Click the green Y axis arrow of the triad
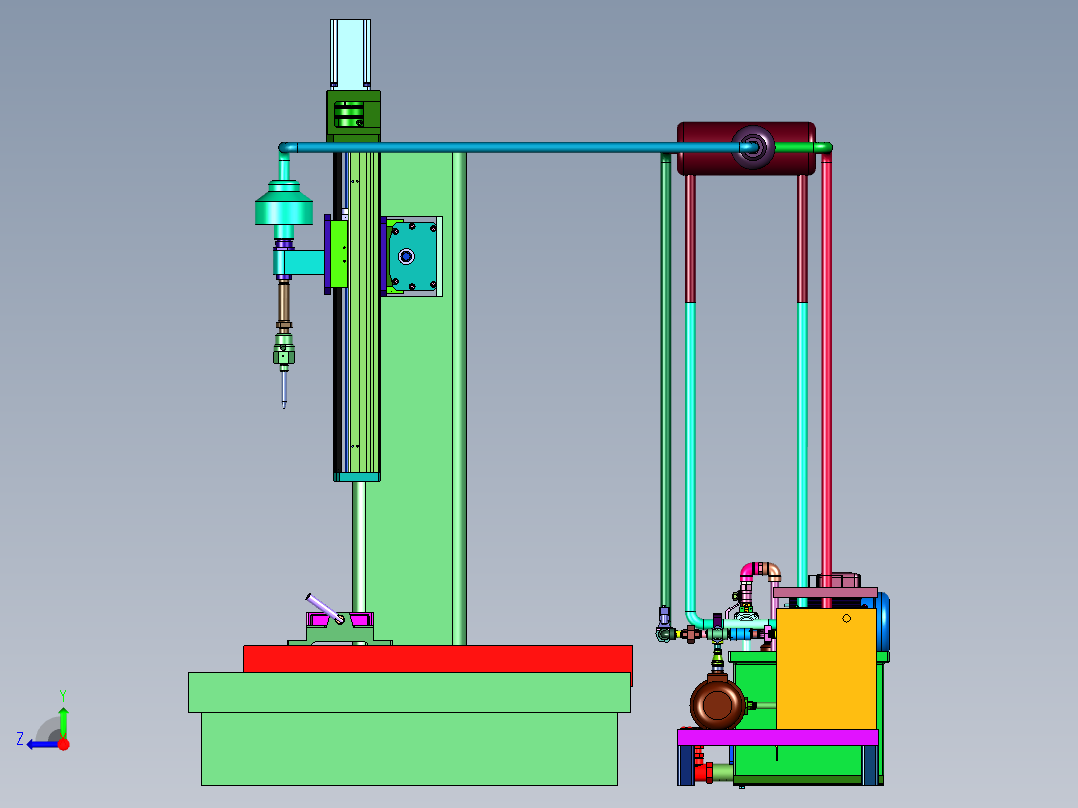1078x808 pixels. tap(63, 722)
